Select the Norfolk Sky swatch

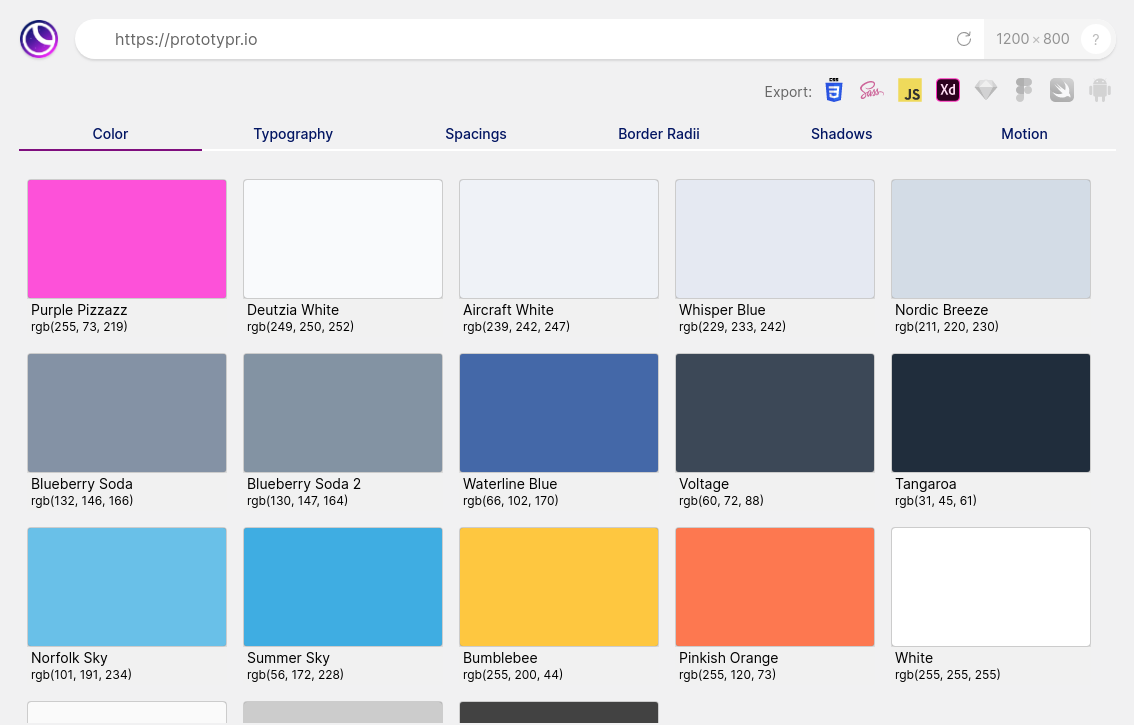coord(127,587)
